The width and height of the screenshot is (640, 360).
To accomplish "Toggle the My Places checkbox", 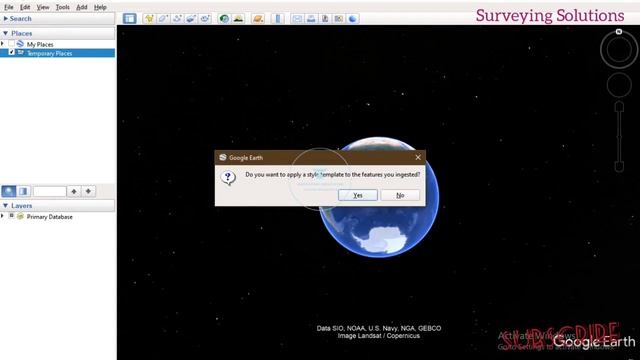I will 11,43.
